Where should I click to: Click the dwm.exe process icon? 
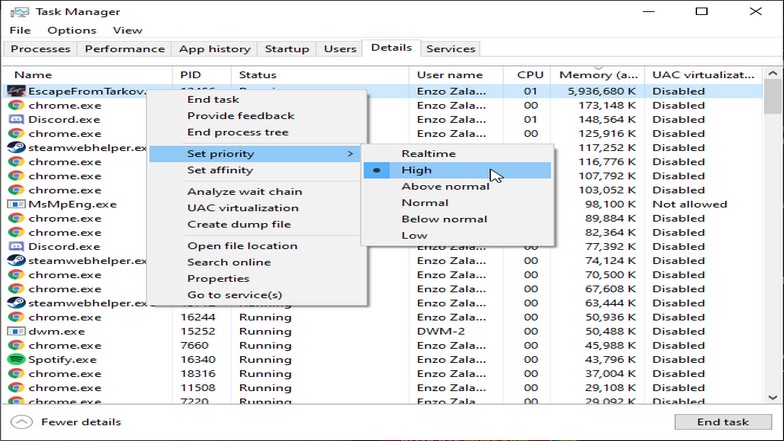pos(16,331)
